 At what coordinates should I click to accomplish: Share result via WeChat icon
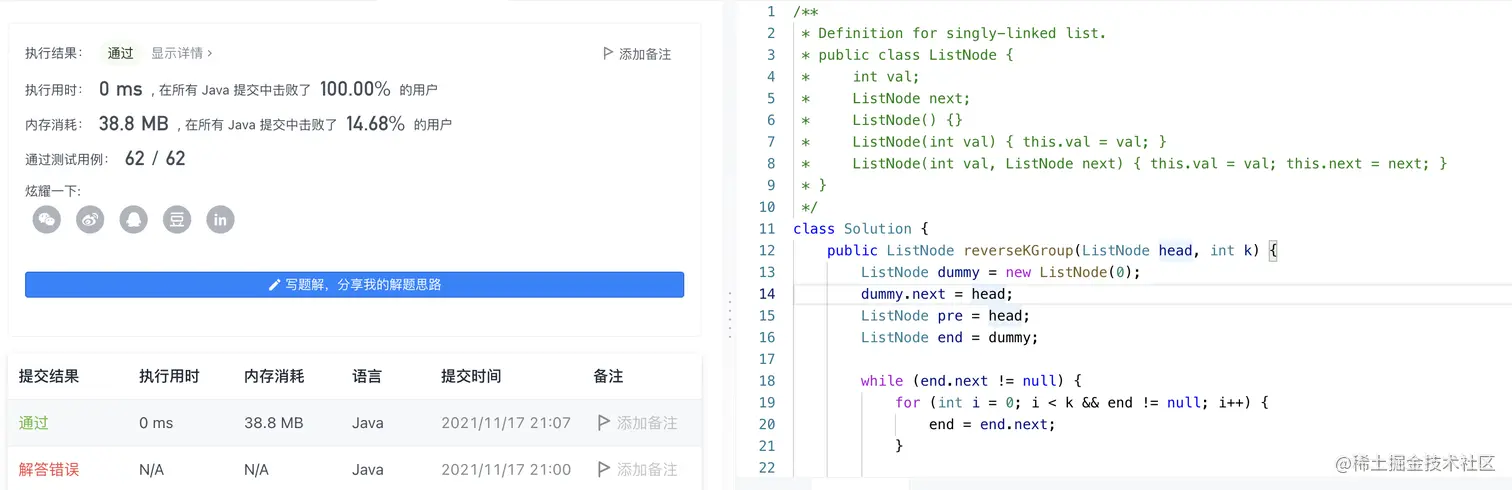click(47, 219)
